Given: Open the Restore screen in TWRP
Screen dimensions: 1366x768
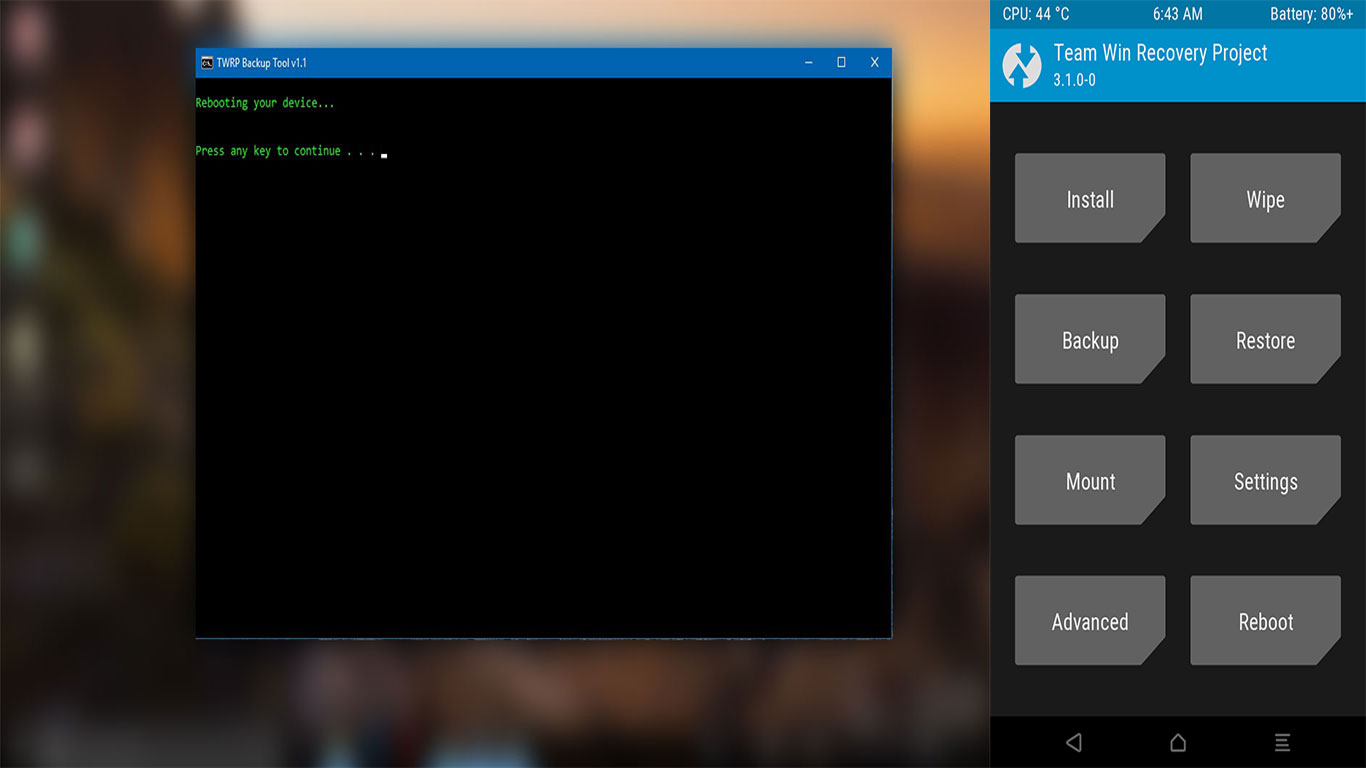Looking at the screenshot, I should tap(1265, 339).
